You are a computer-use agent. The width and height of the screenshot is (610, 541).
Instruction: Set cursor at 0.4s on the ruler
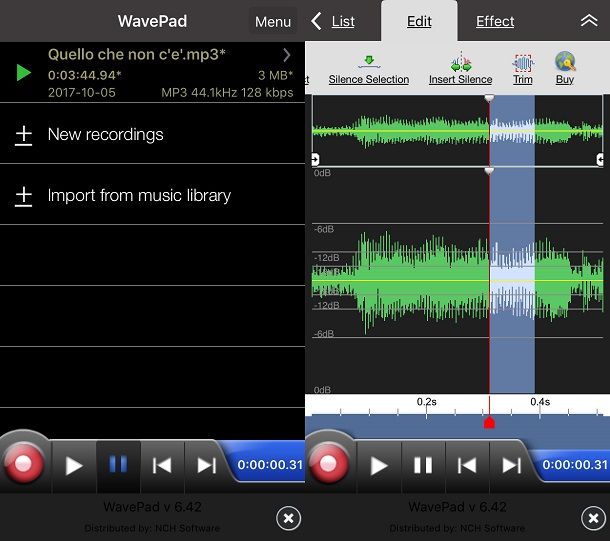(540, 402)
